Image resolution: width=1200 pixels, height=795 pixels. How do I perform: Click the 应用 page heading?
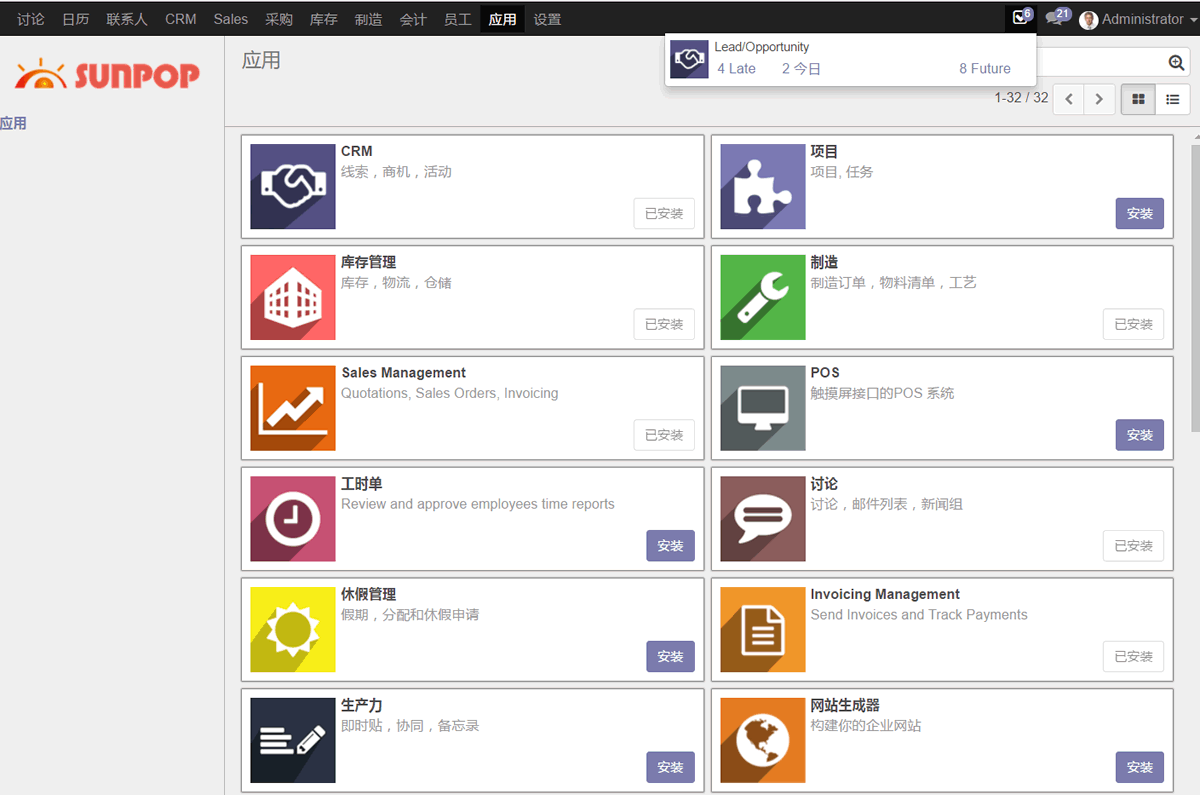pos(261,60)
